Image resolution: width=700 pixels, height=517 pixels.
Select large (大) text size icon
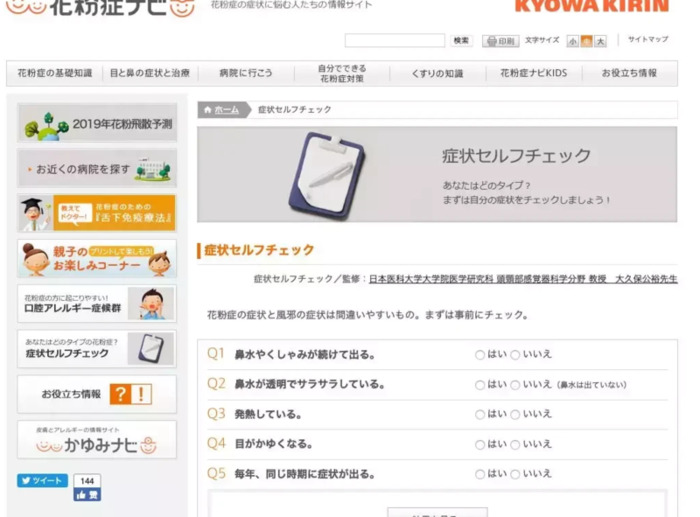pos(600,41)
